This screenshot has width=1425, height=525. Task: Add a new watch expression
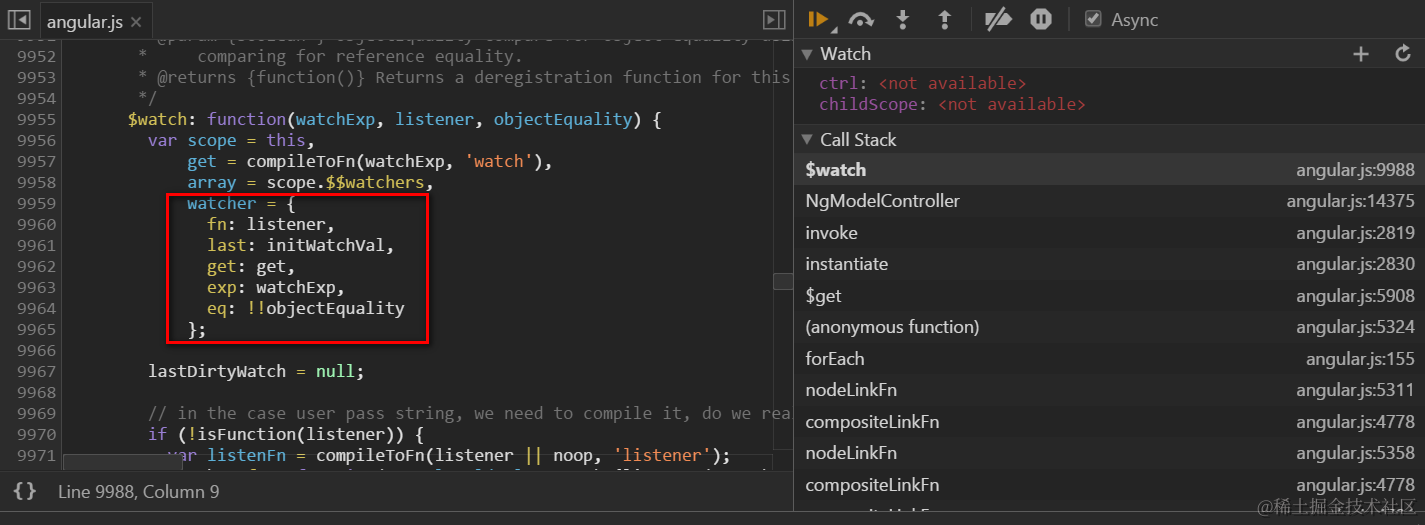1360,54
